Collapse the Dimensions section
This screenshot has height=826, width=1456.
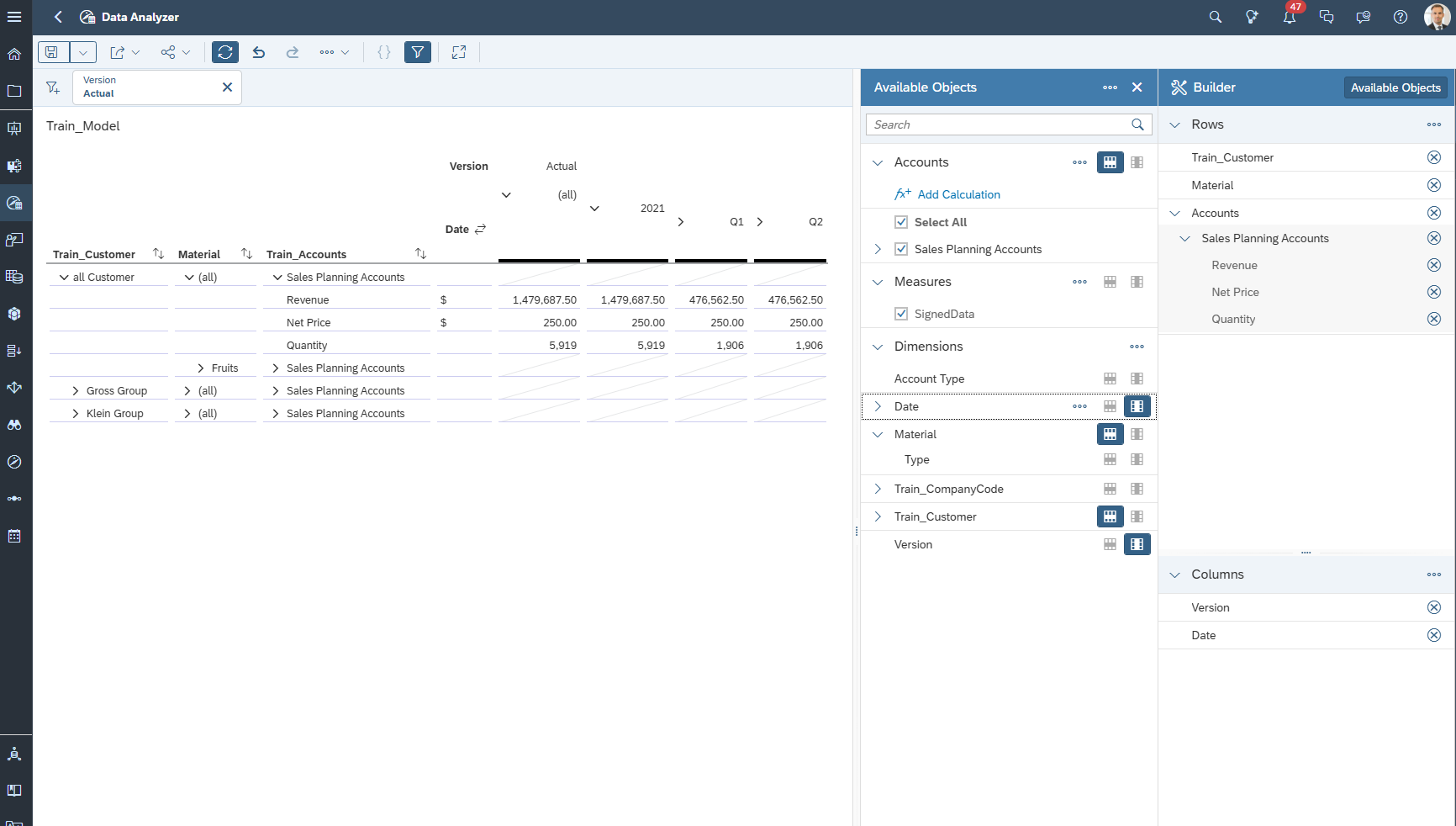pyautogui.click(x=878, y=347)
